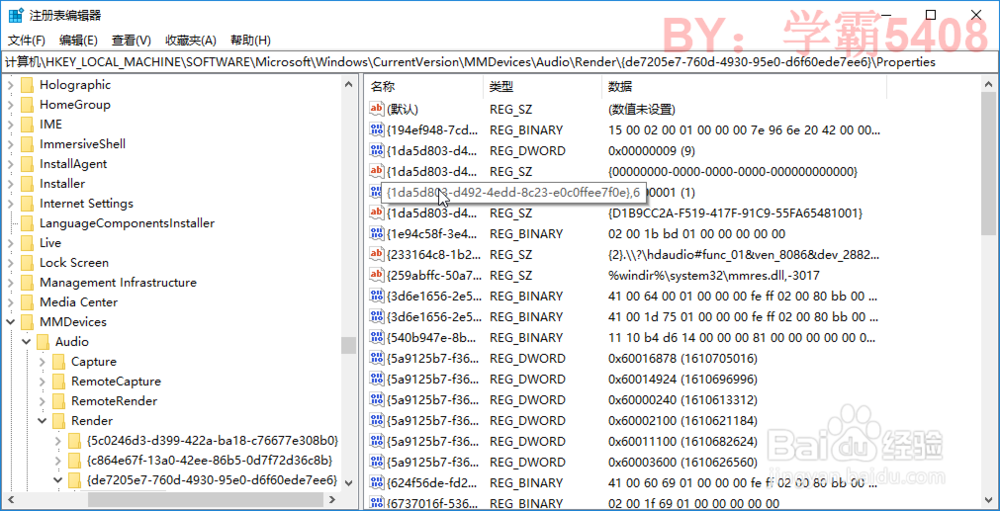
Task: Expand the IME key
Action: (11, 124)
